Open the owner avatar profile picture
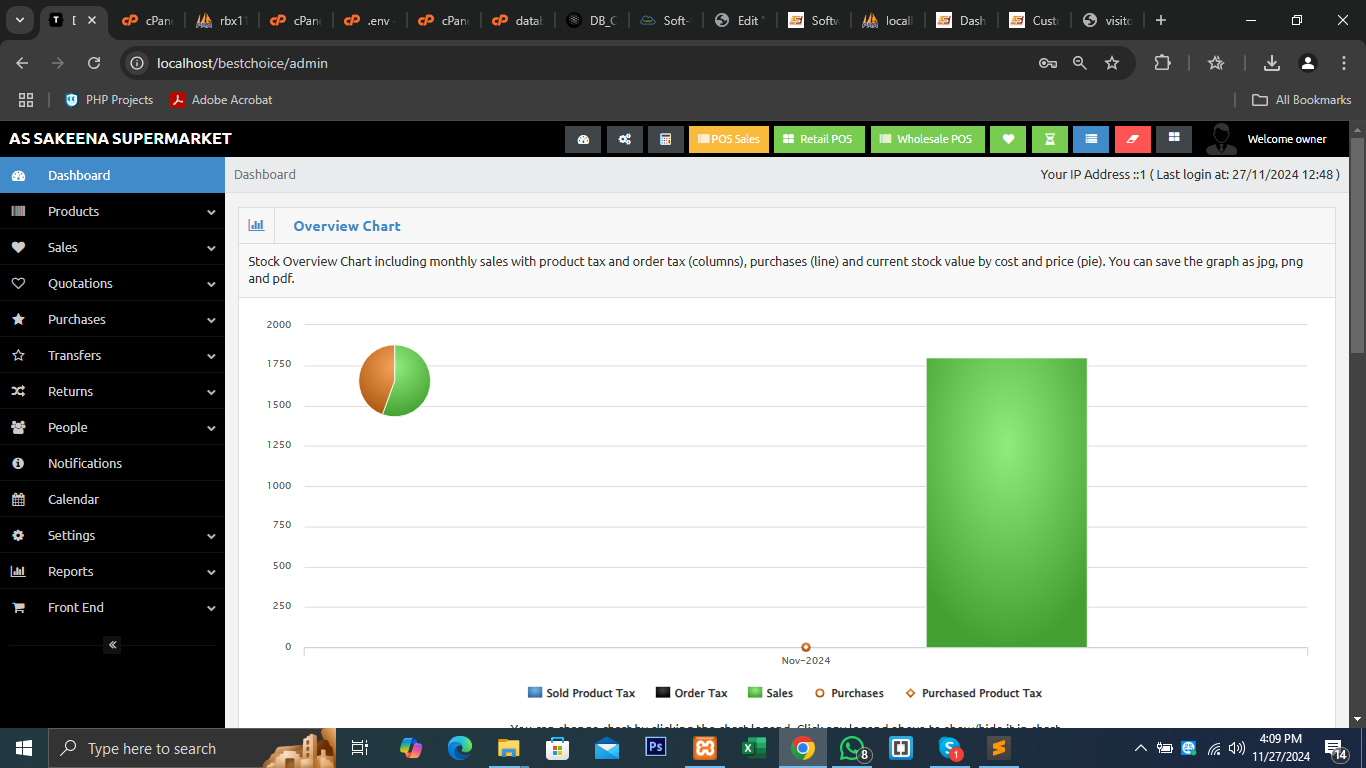The height and width of the screenshot is (768, 1366). click(x=1221, y=139)
